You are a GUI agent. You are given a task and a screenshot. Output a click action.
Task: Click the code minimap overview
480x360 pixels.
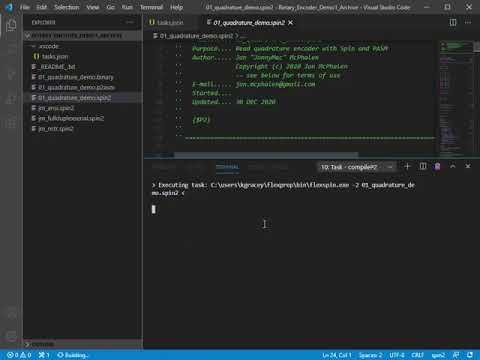(455, 99)
